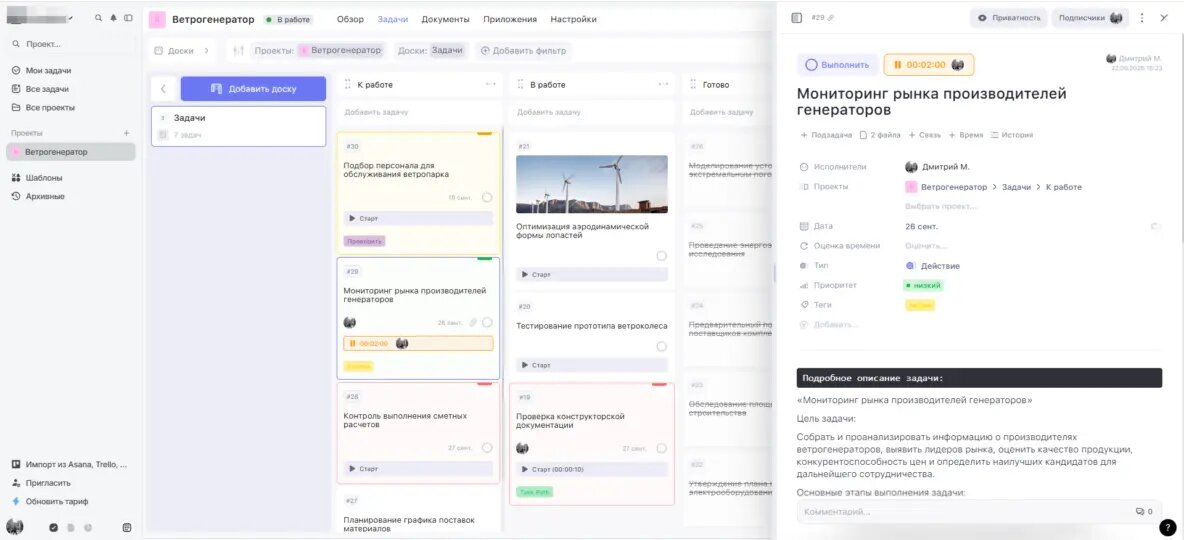Pause the 00:02:00 timer in task panel
Viewport: 1184px width, 540px height.
tap(899, 65)
